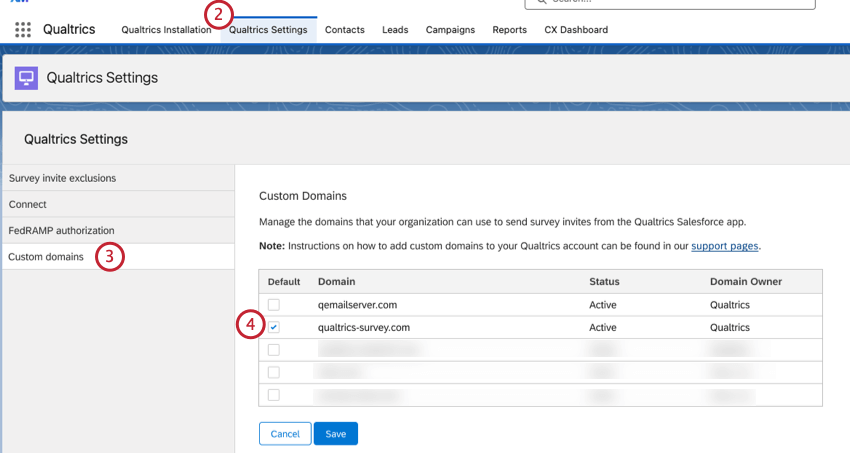This screenshot has width=850, height=453.
Task: Tick the checkbox in the third domain row
Action: [274, 350]
